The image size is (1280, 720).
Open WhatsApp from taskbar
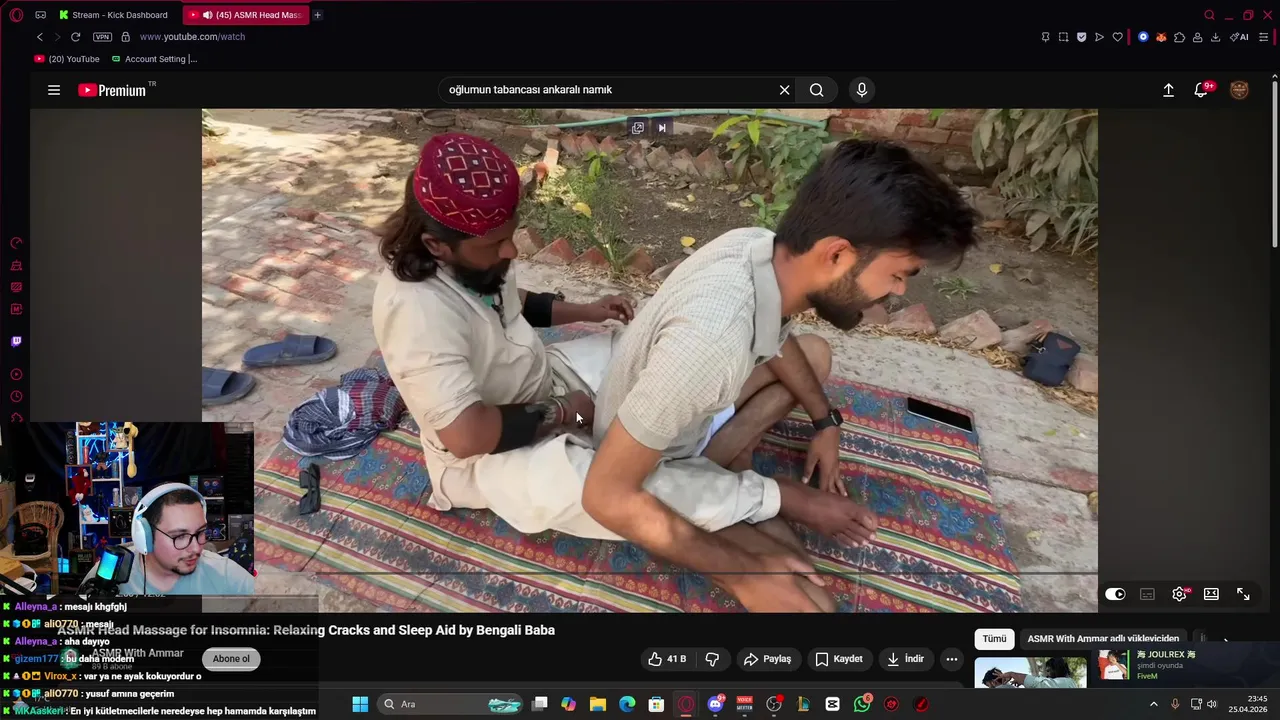863,704
